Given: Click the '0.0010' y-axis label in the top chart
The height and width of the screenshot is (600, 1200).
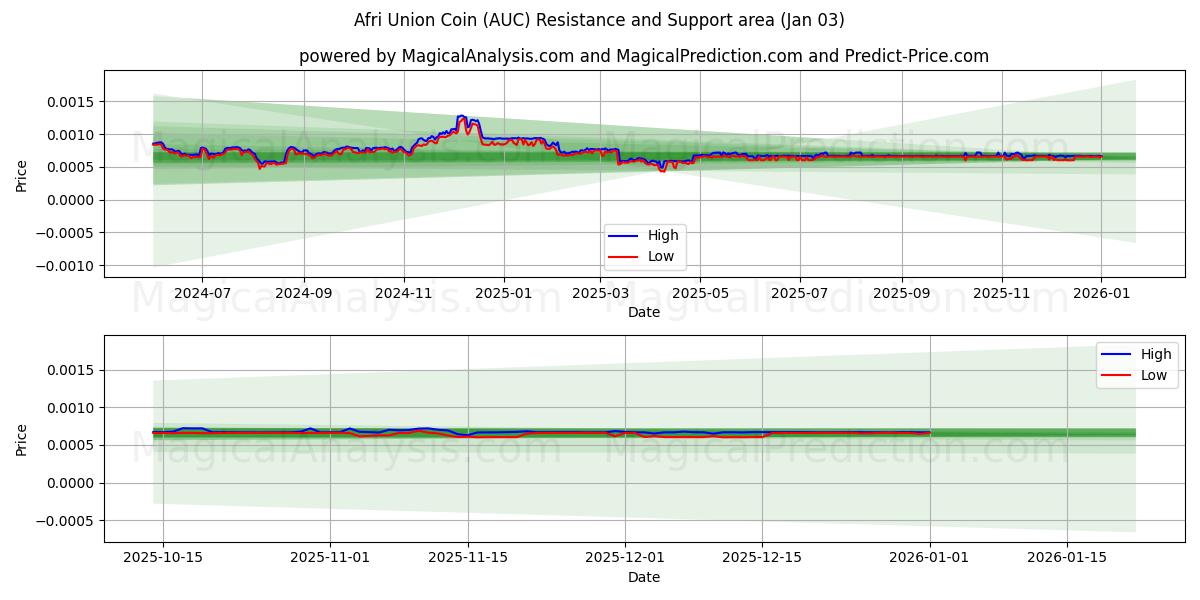Looking at the screenshot, I should point(72,135).
